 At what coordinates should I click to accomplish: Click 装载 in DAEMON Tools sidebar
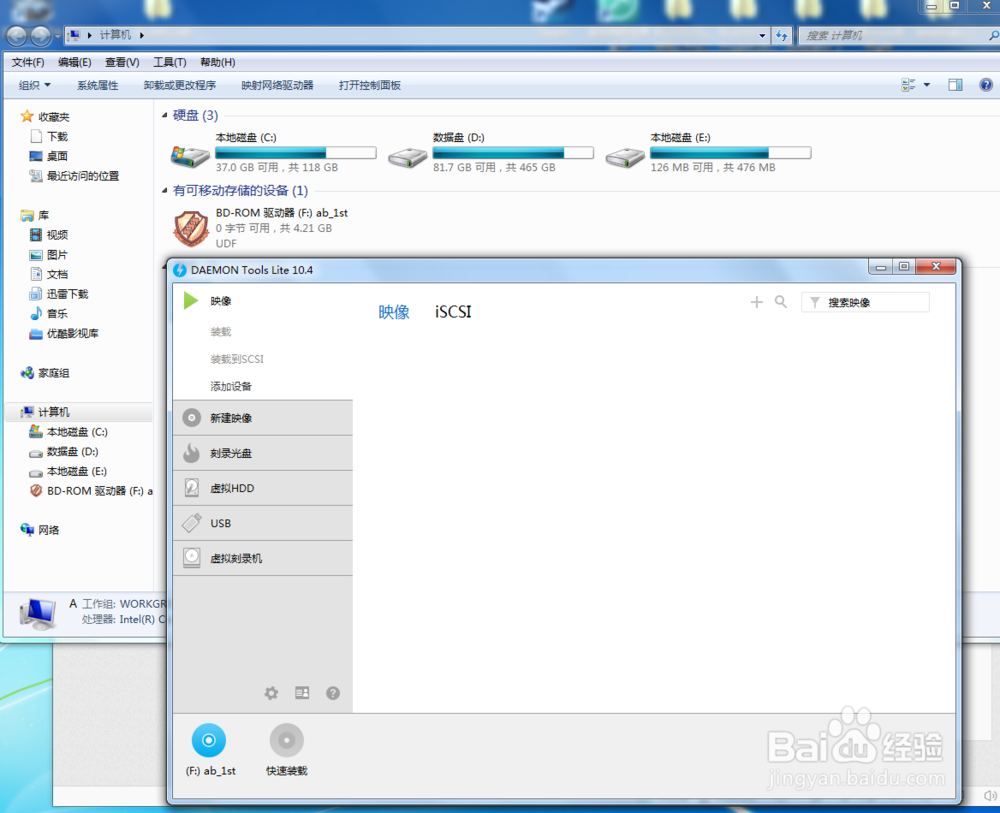pyautogui.click(x=221, y=332)
